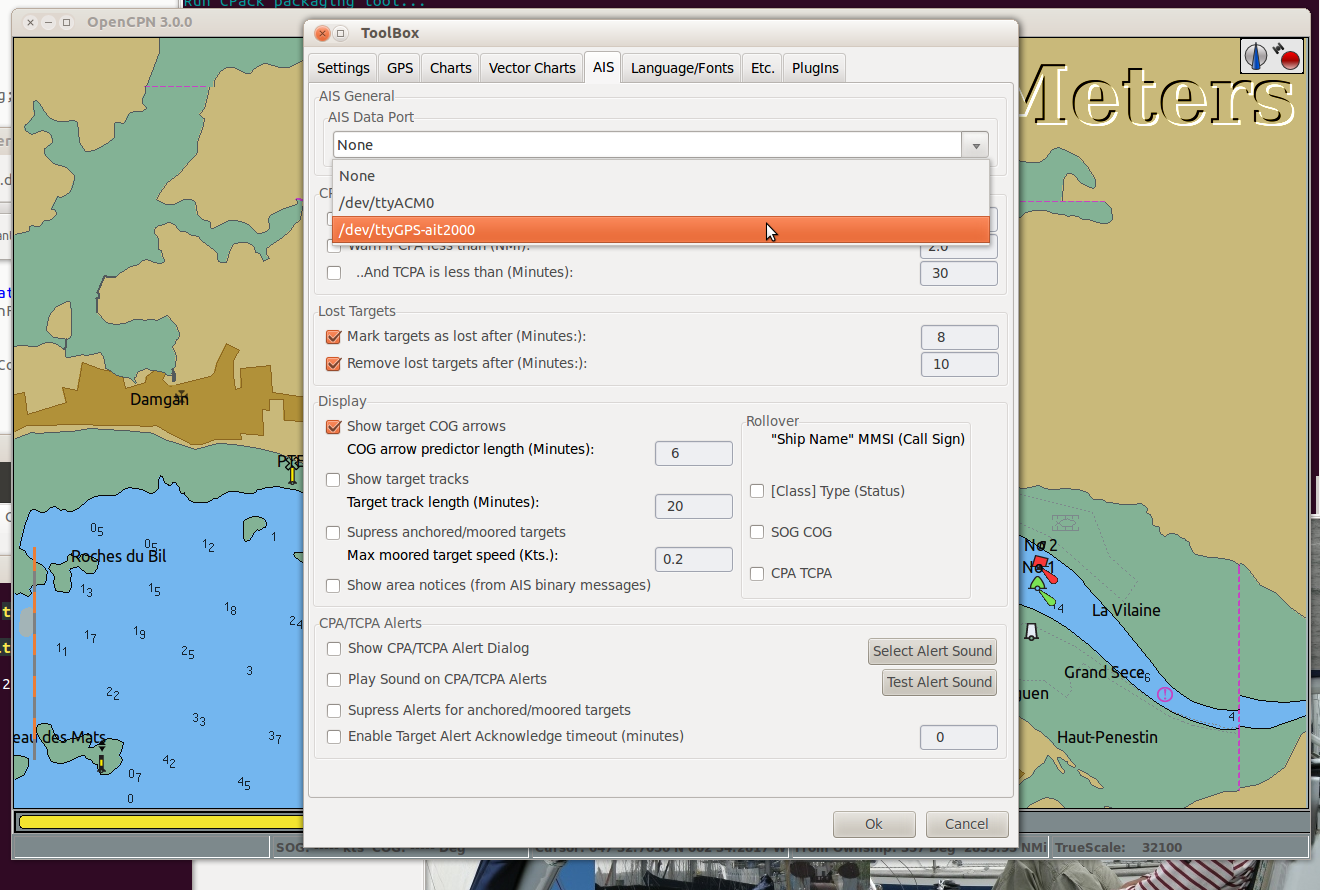Enable 'Target Alert Acknowledge timeout' checkbox
This screenshot has width=1320, height=890.
[x=334, y=737]
